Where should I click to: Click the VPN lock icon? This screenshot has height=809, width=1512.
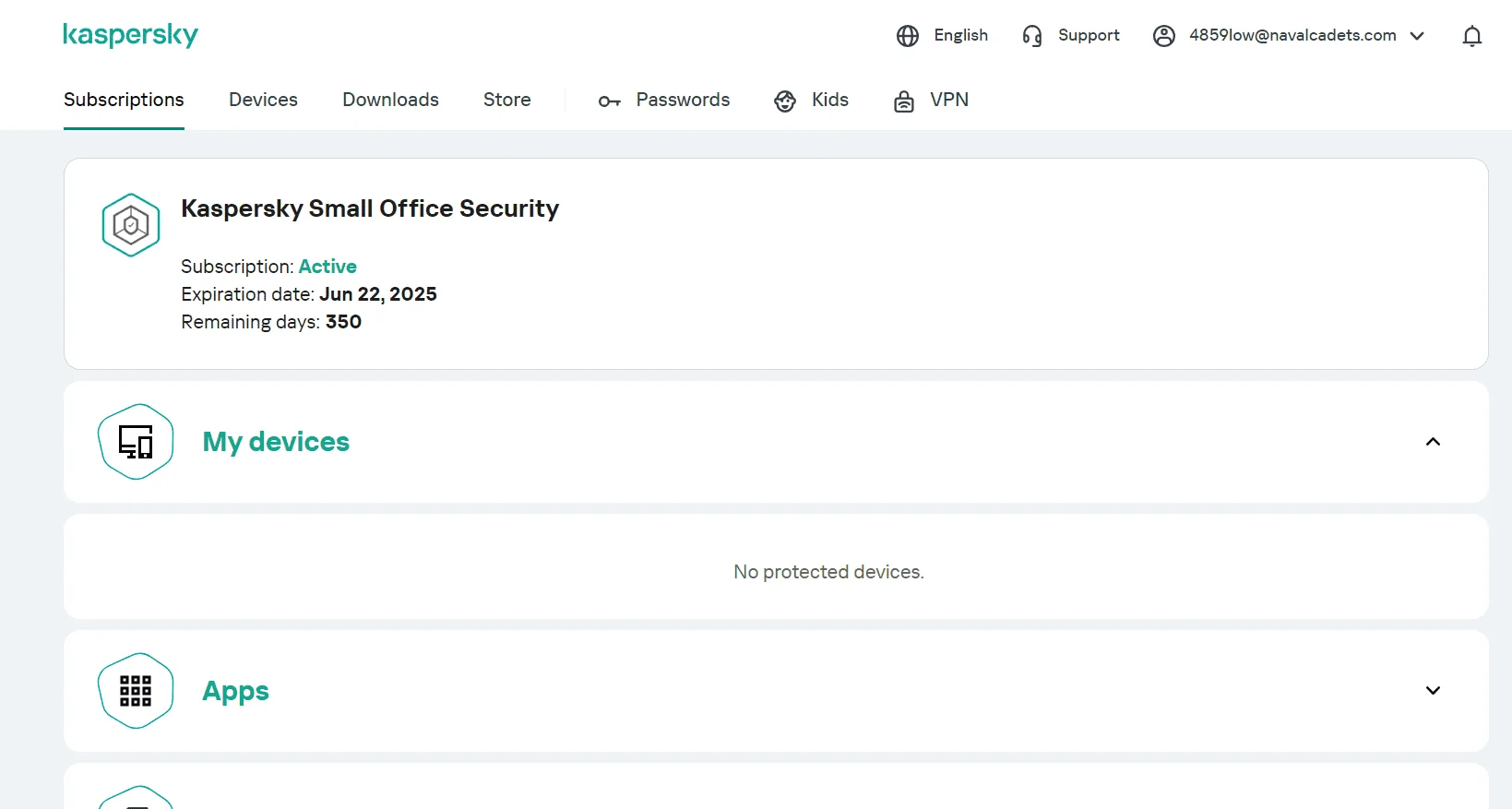904,101
